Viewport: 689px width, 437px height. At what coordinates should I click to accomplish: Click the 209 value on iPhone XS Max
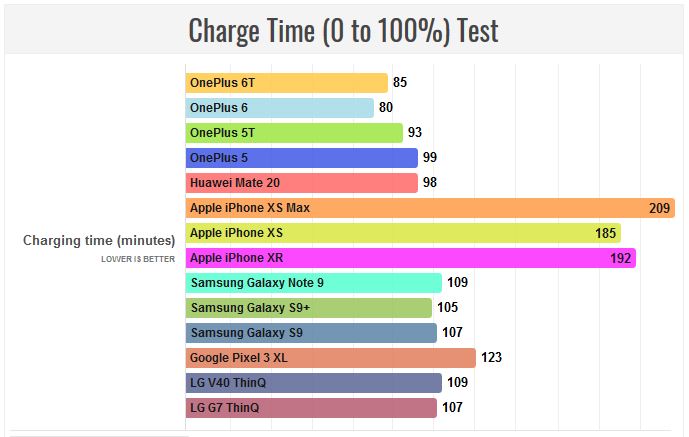pos(659,208)
